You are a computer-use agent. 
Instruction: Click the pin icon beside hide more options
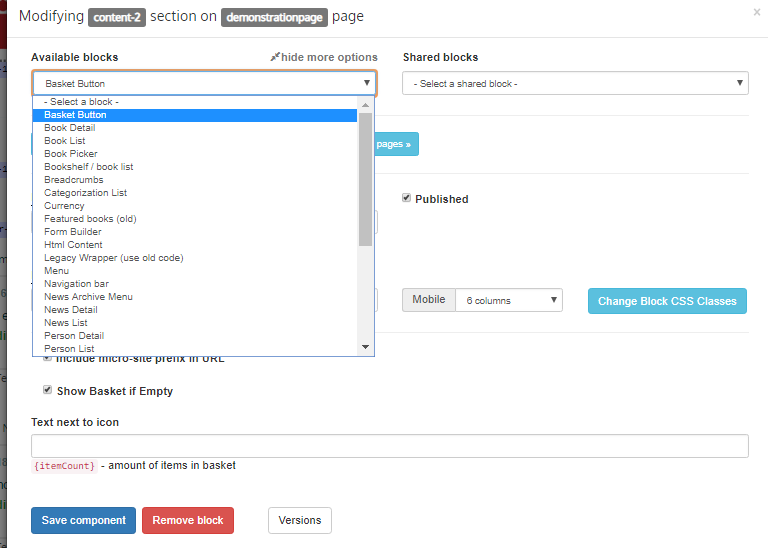[275, 57]
